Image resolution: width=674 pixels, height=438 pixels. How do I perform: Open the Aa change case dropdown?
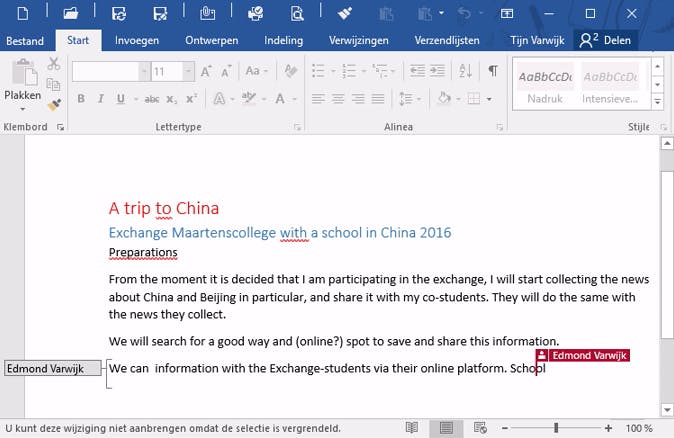point(256,71)
